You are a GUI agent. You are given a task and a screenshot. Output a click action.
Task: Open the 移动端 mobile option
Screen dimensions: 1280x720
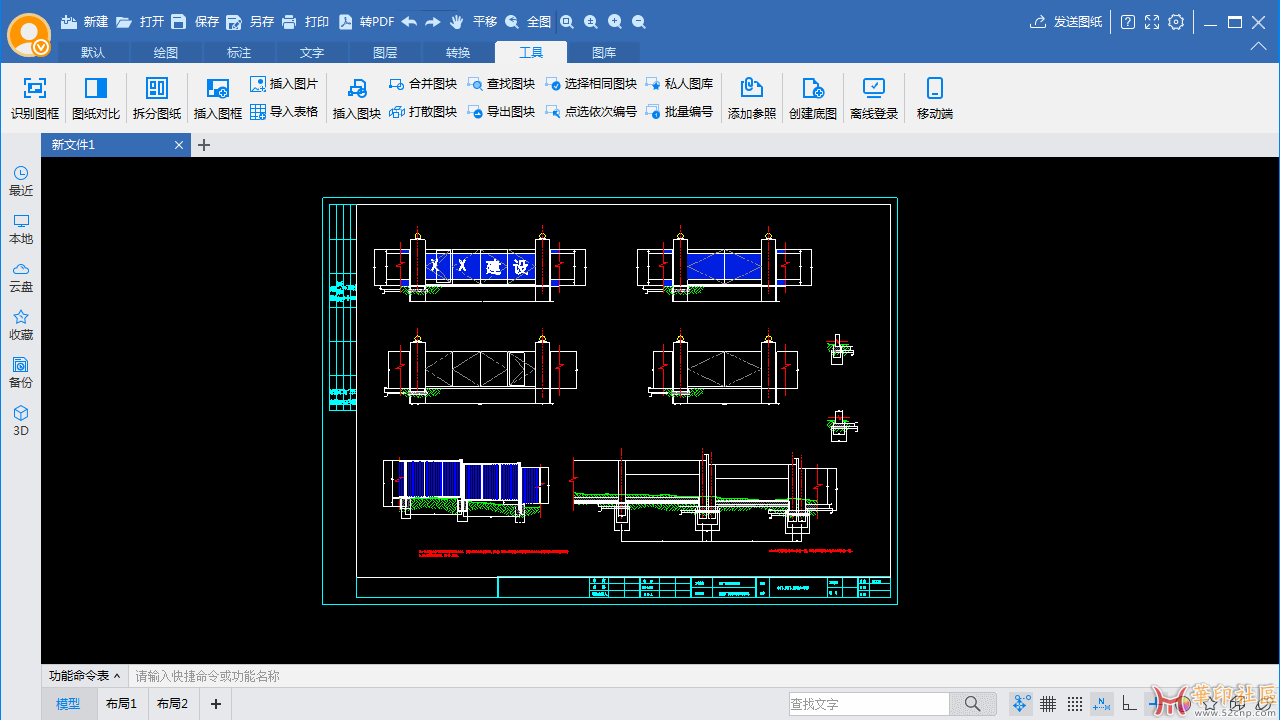[x=935, y=98]
